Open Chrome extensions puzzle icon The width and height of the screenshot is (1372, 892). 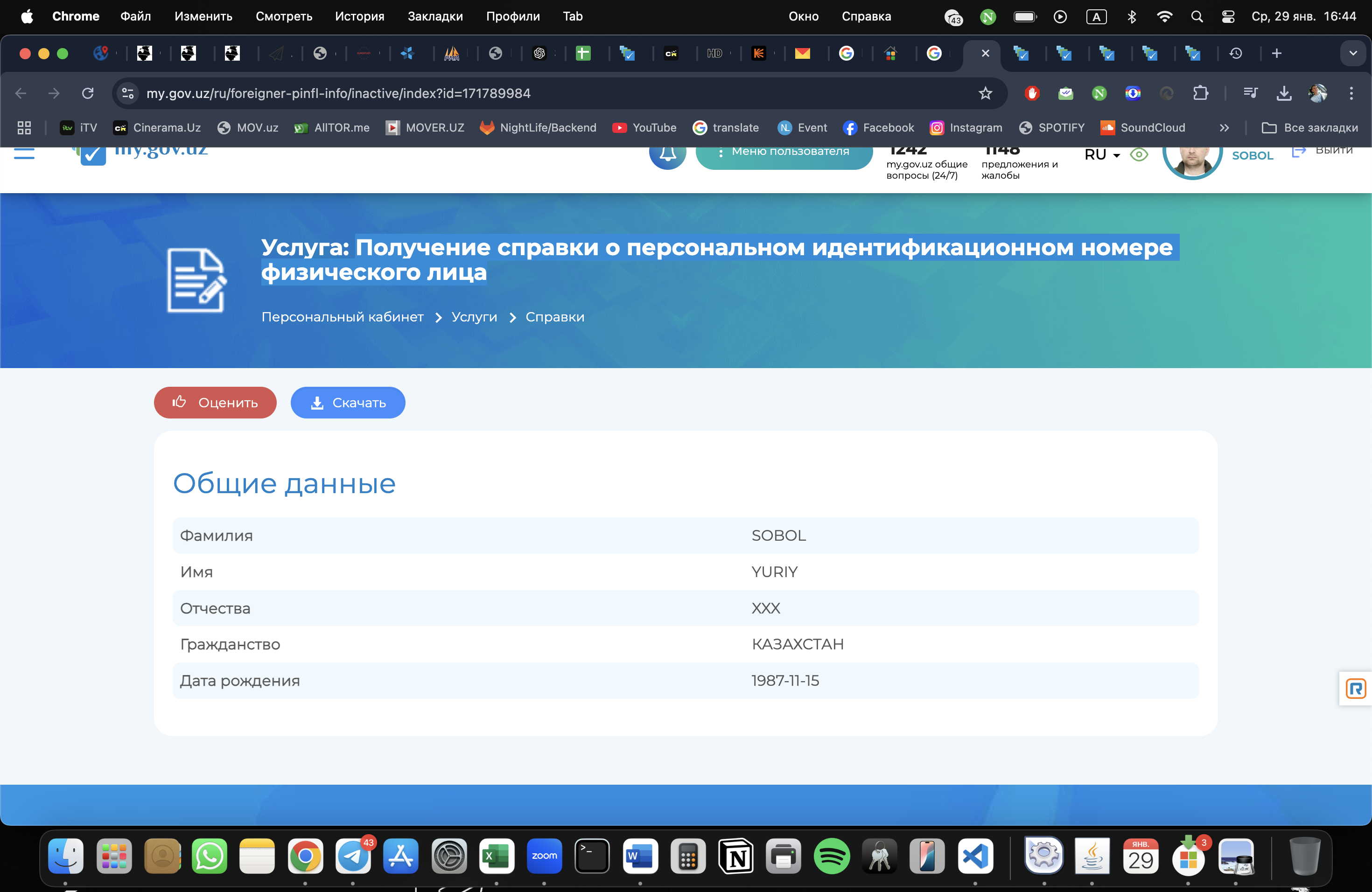(1200, 93)
